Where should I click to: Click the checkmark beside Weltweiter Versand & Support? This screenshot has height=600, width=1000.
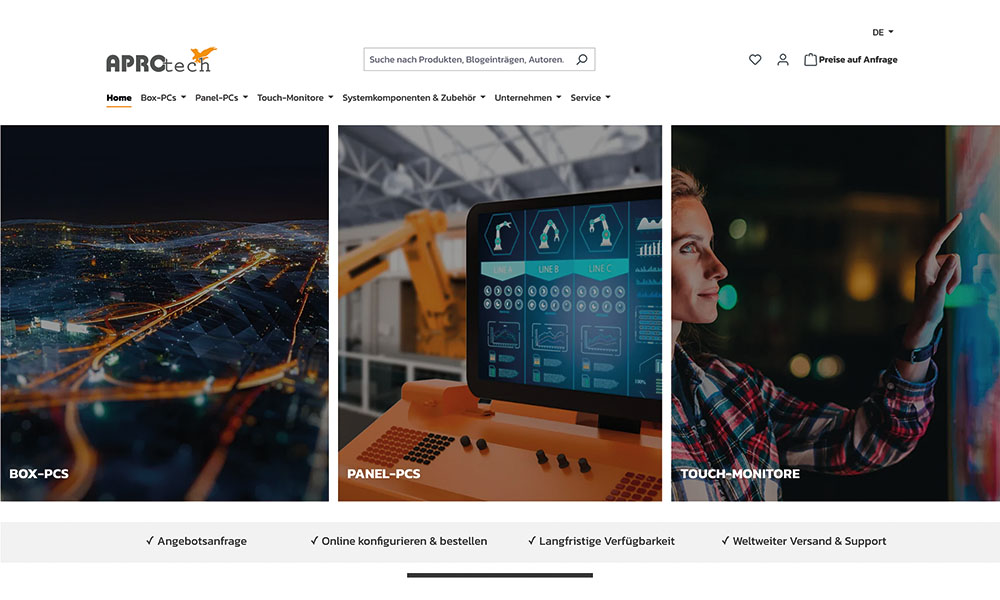click(x=725, y=540)
